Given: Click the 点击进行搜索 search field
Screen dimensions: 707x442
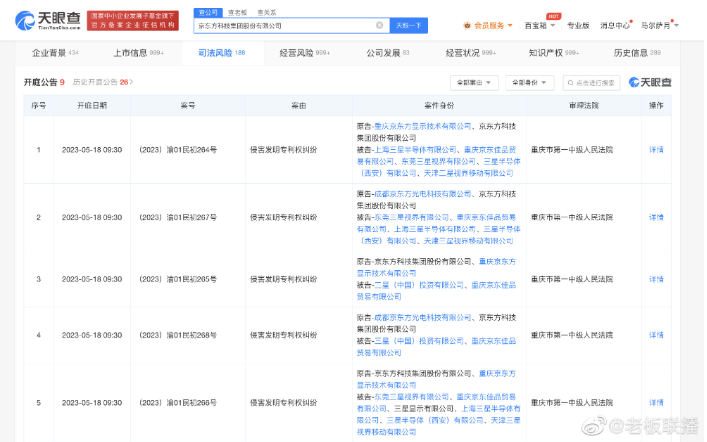Looking at the screenshot, I should coord(591,83).
